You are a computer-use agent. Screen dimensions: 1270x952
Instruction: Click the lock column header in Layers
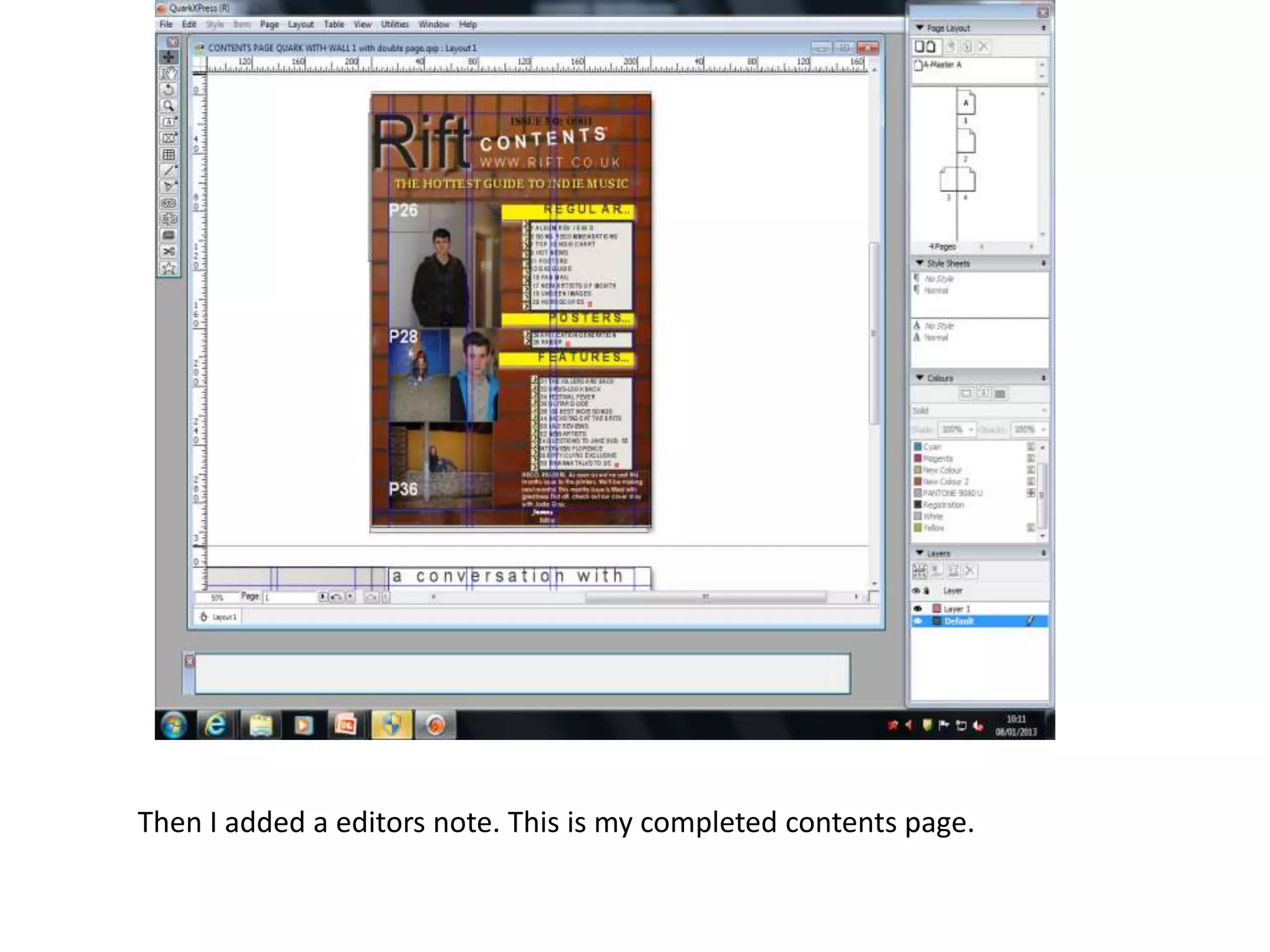[926, 591]
